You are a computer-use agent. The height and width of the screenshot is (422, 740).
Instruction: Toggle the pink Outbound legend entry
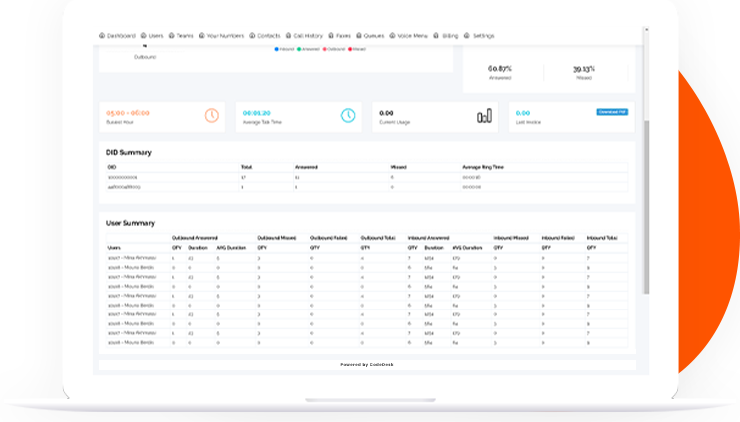tap(334, 49)
